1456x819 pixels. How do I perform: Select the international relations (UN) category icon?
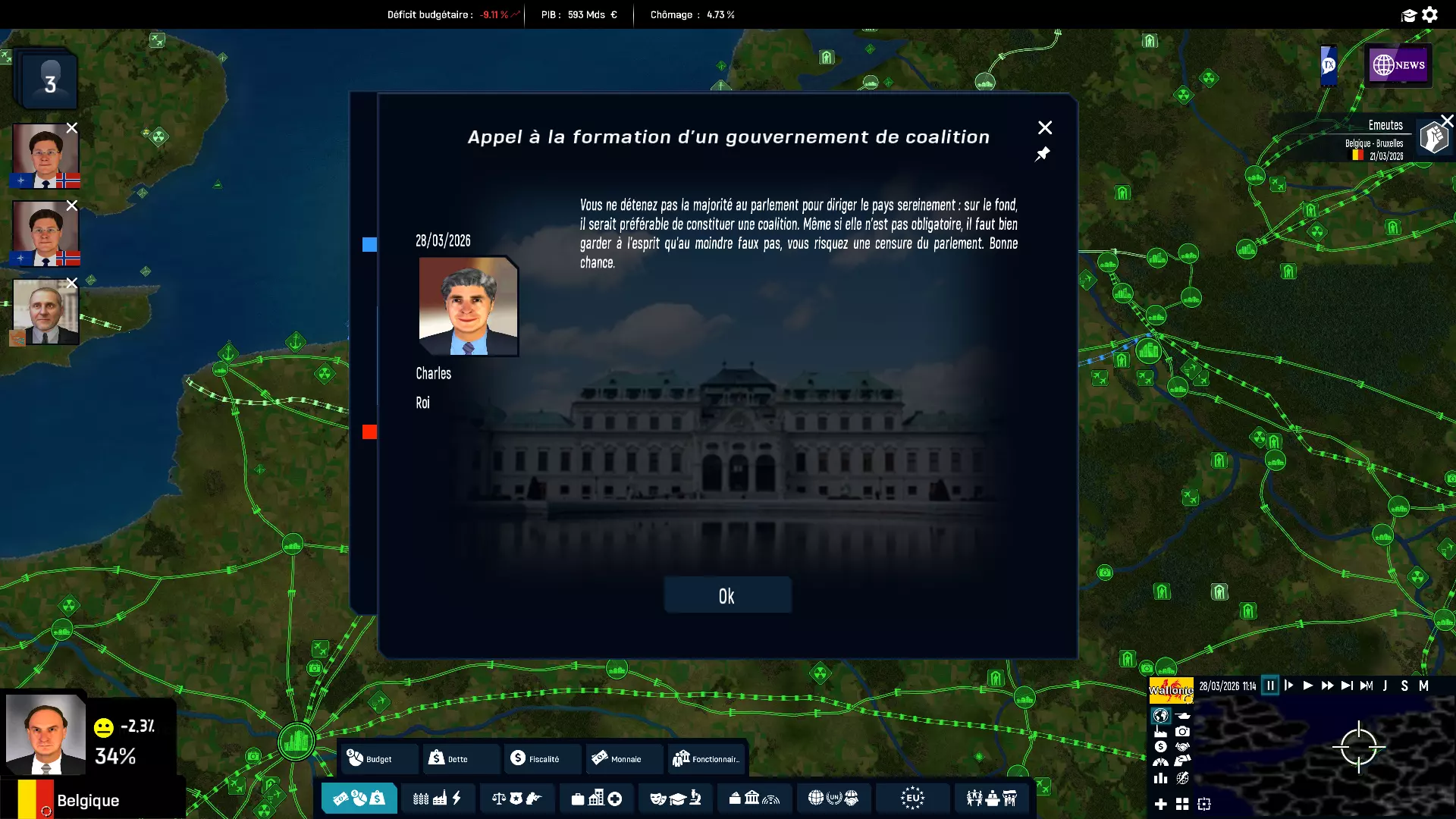click(x=834, y=799)
